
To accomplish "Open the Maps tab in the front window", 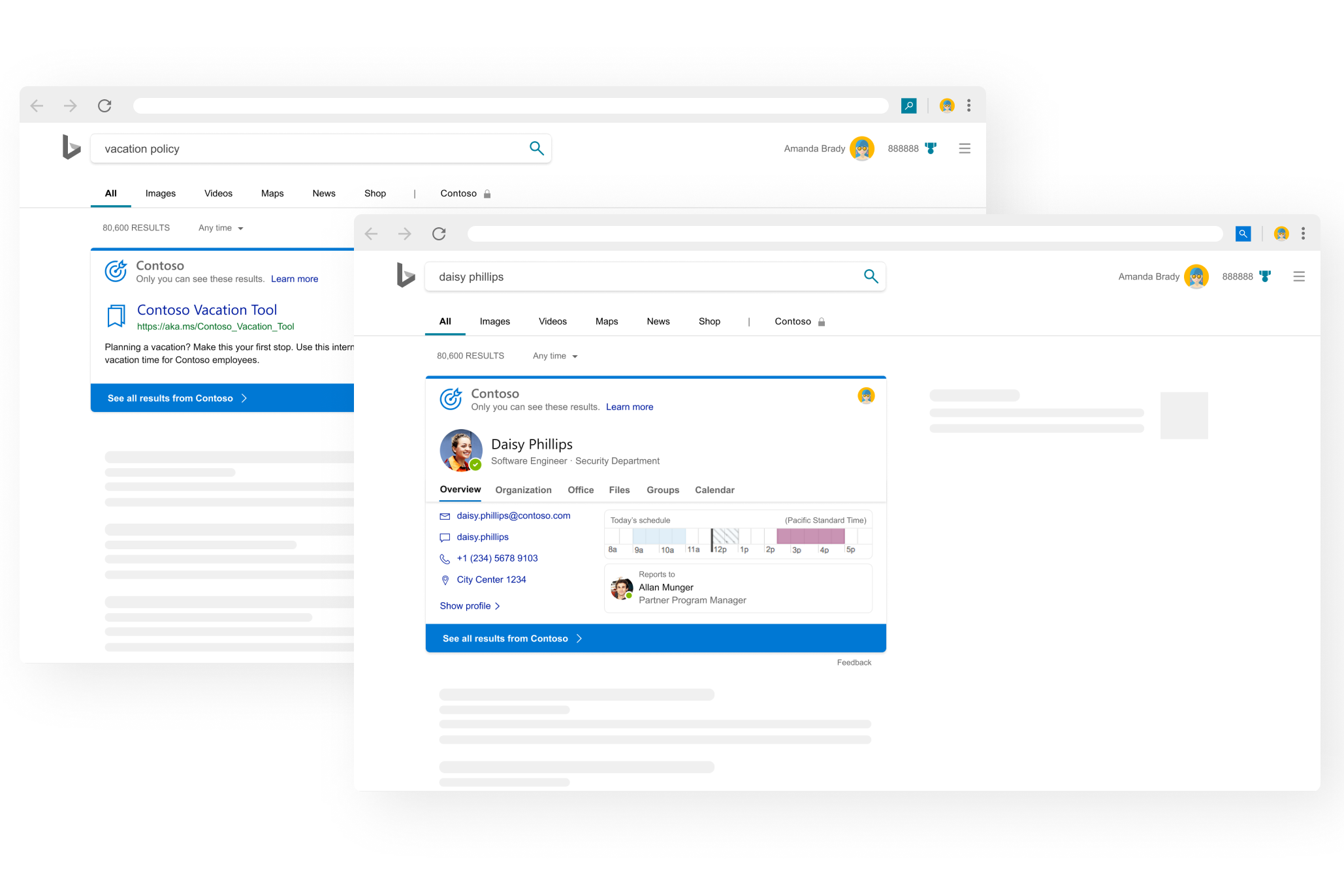I will point(607,321).
